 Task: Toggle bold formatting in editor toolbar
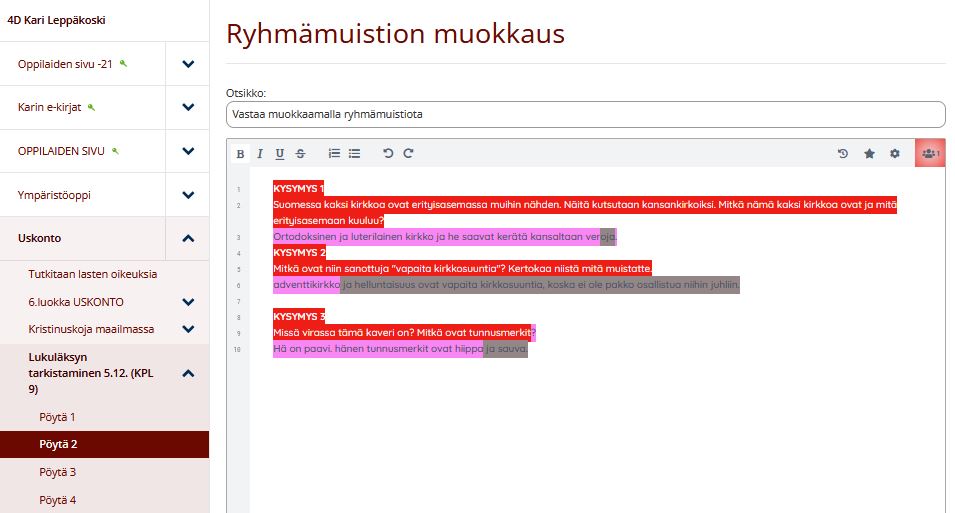coord(240,154)
